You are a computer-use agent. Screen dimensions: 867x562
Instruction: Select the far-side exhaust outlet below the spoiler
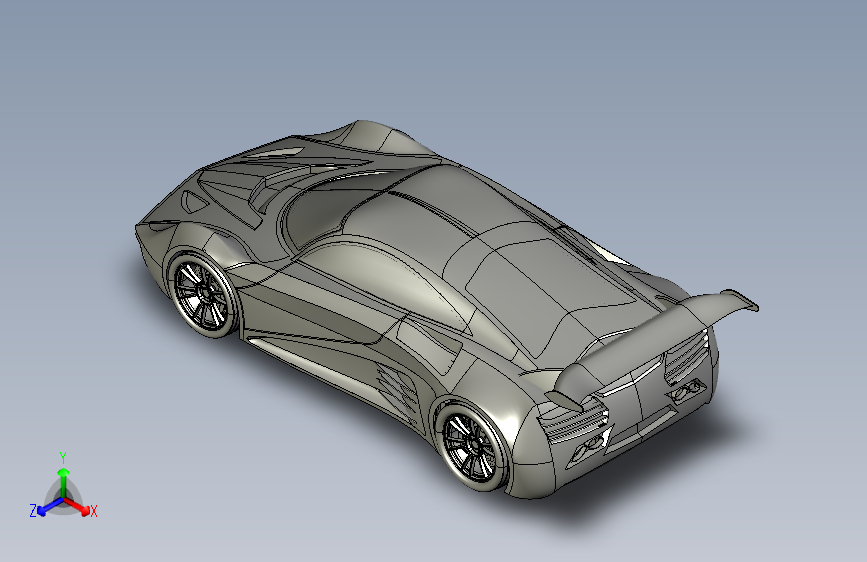pos(687,390)
